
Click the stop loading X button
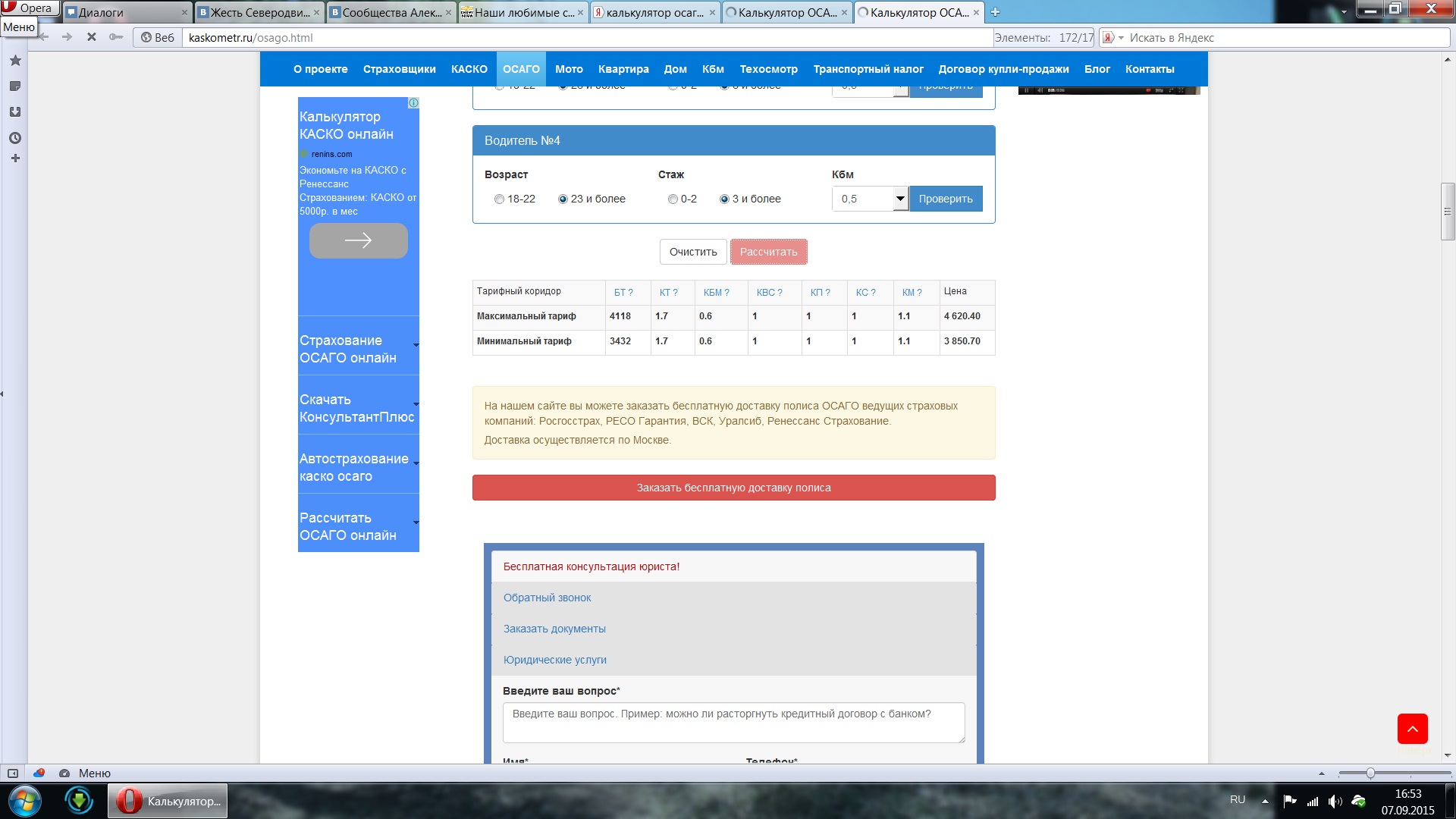click(x=91, y=37)
